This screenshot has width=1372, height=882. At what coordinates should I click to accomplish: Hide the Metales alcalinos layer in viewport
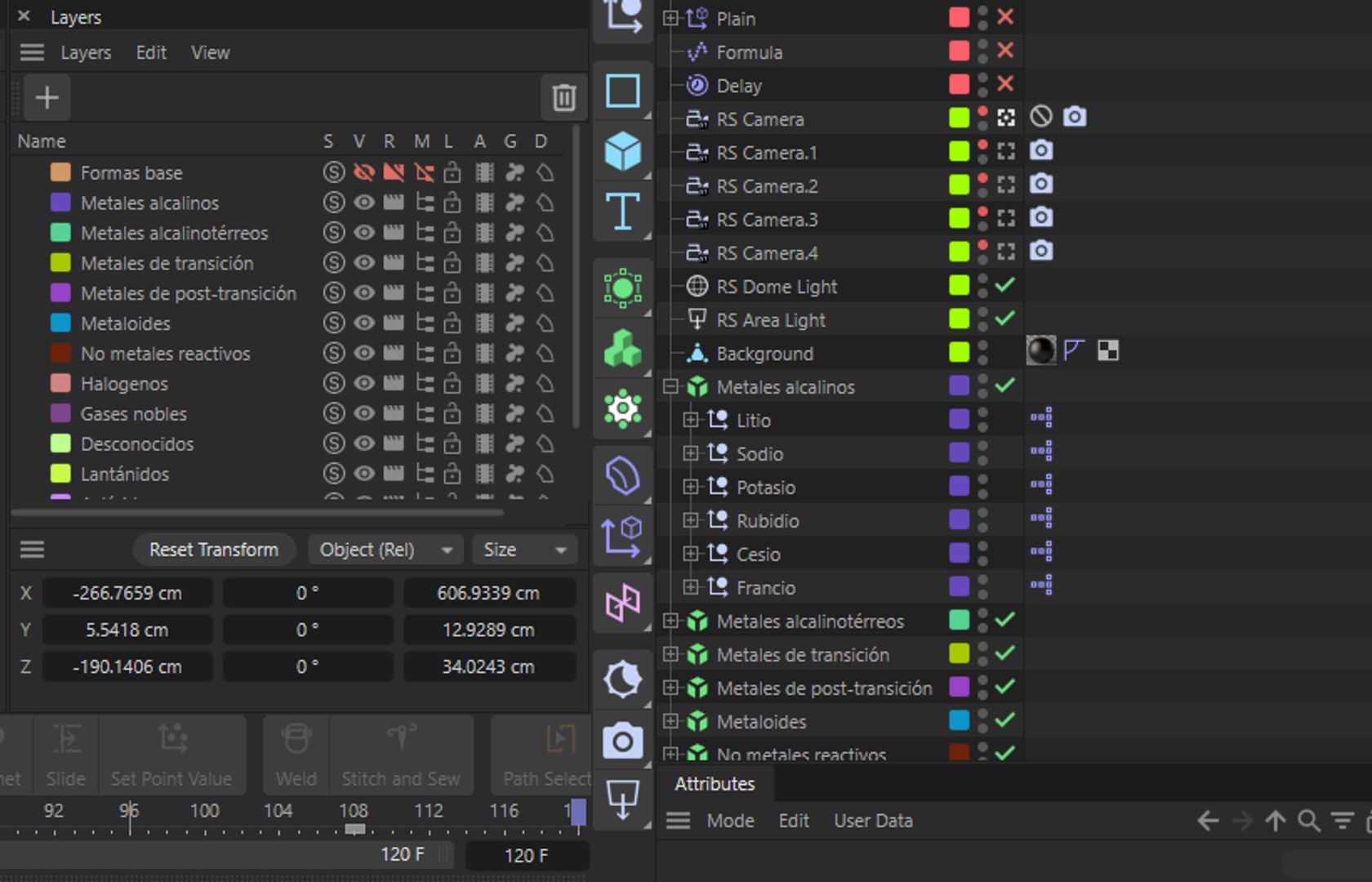tap(364, 203)
